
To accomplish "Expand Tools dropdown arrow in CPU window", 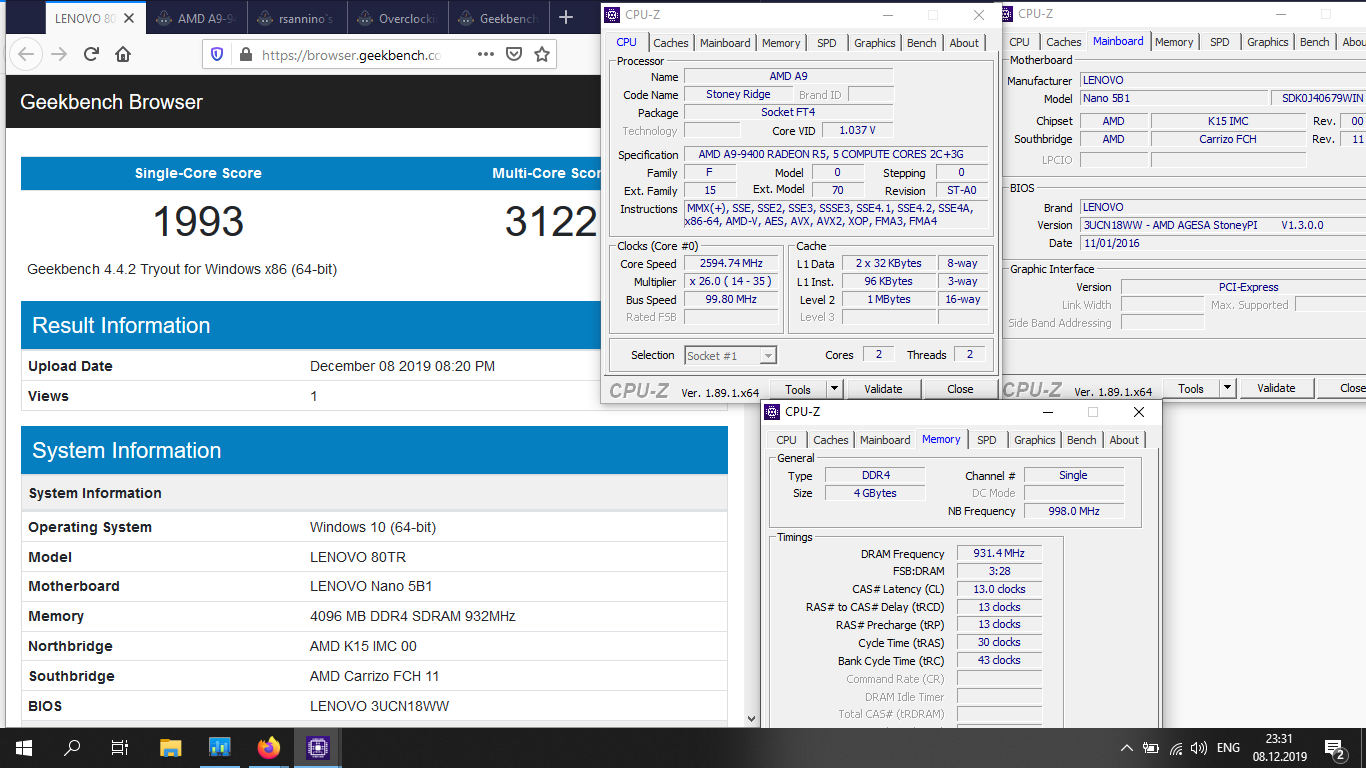I will point(835,389).
